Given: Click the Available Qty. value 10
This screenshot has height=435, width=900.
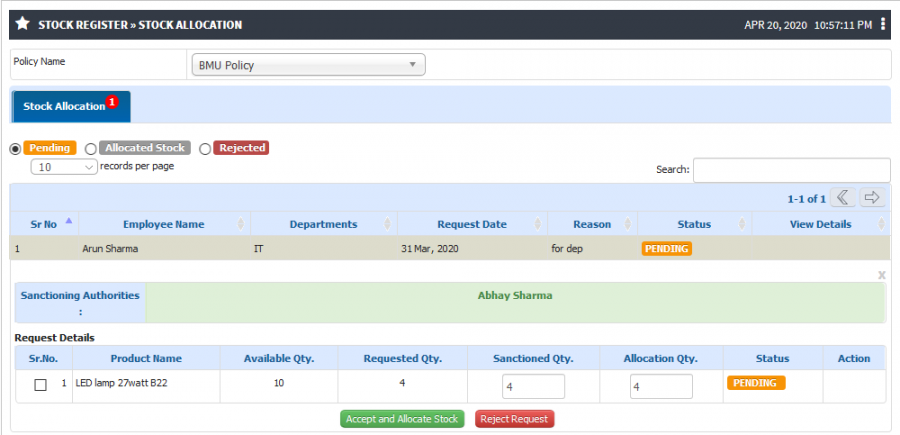Looking at the screenshot, I should [279, 383].
